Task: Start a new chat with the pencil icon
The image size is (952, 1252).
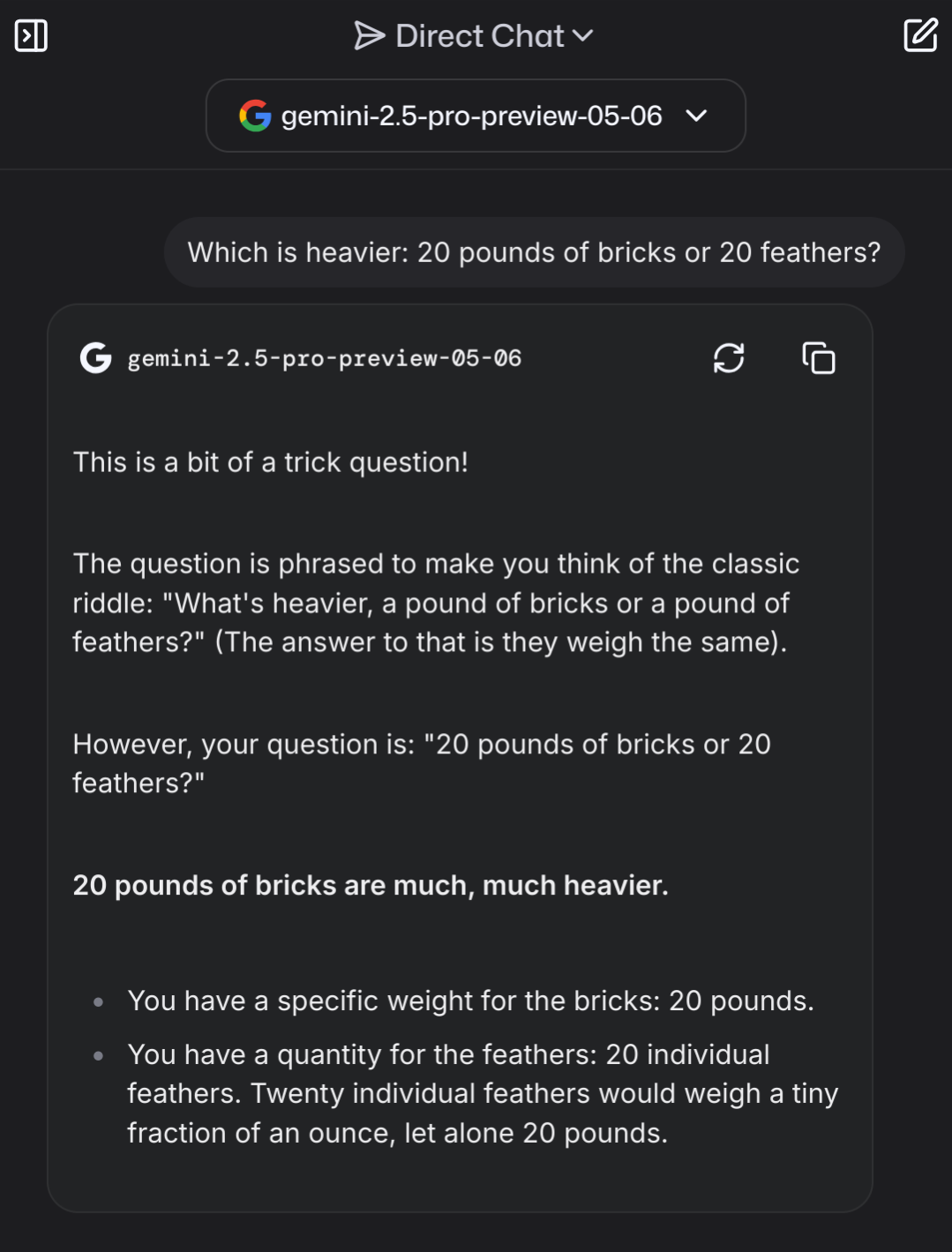Action: tap(920, 35)
